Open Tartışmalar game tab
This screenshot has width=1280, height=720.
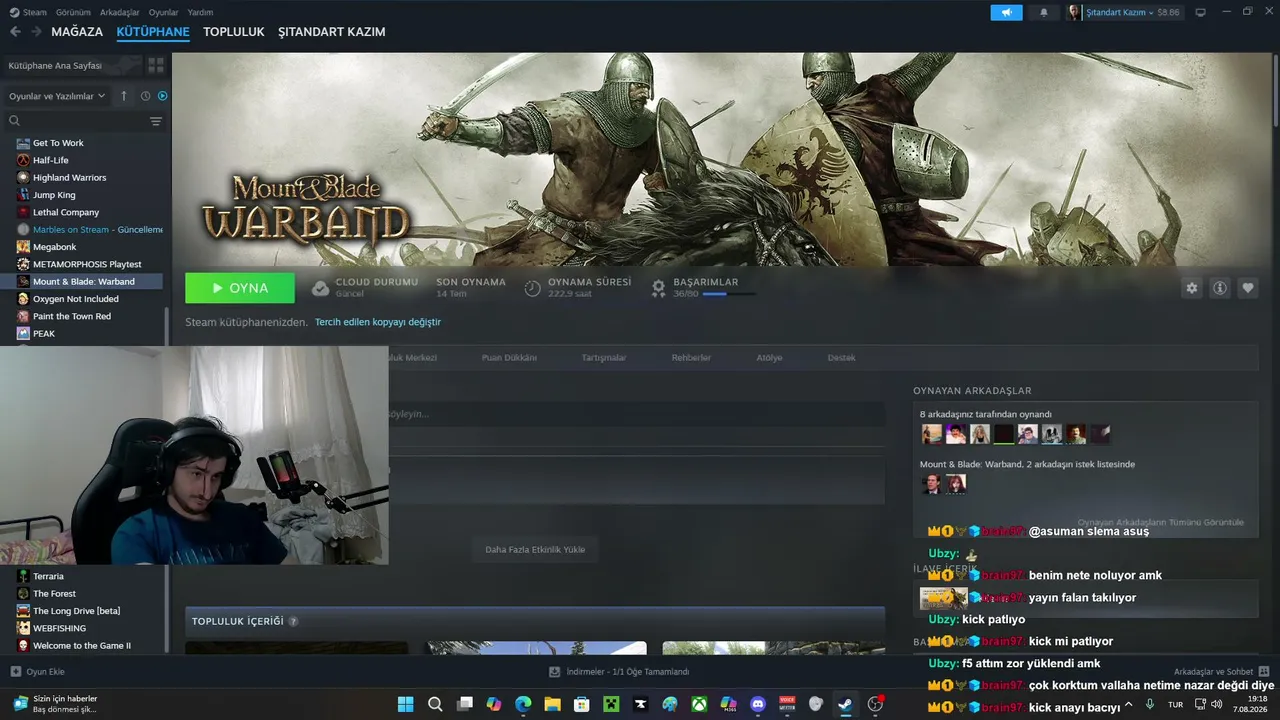604,358
